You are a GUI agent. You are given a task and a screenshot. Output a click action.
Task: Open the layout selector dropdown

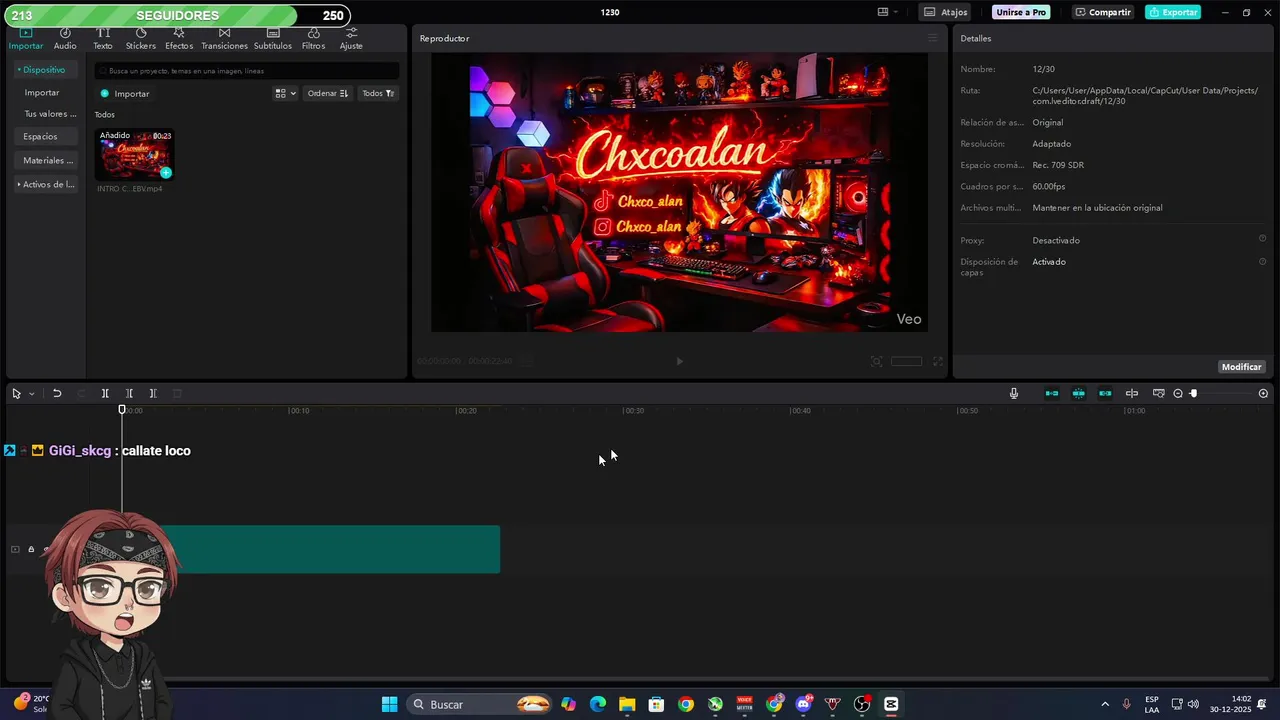pyautogui.click(x=887, y=12)
